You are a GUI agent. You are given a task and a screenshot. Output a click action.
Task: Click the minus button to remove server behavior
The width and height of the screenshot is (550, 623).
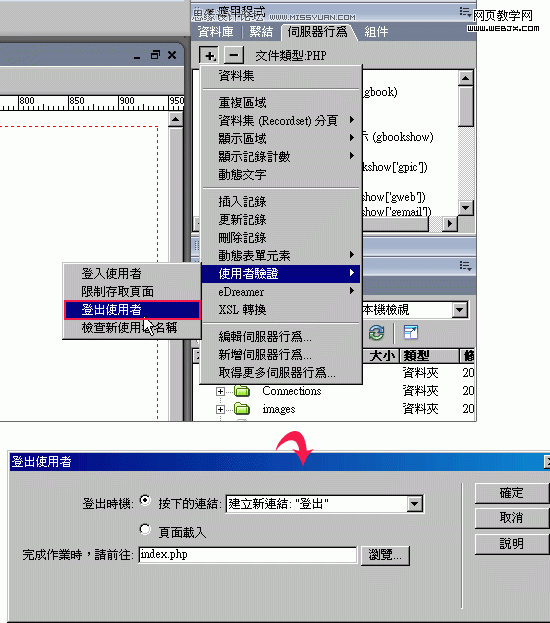point(234,55)
